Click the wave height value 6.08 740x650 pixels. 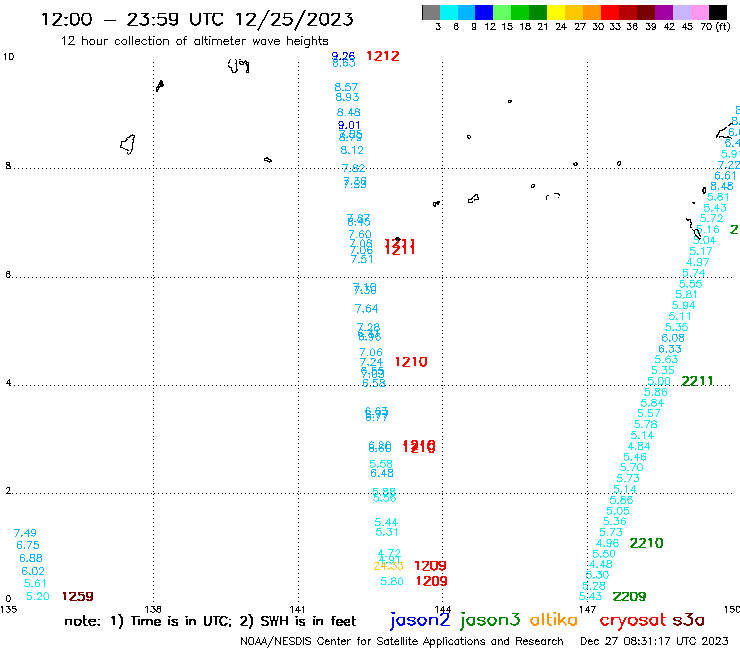tap(673, 338)
